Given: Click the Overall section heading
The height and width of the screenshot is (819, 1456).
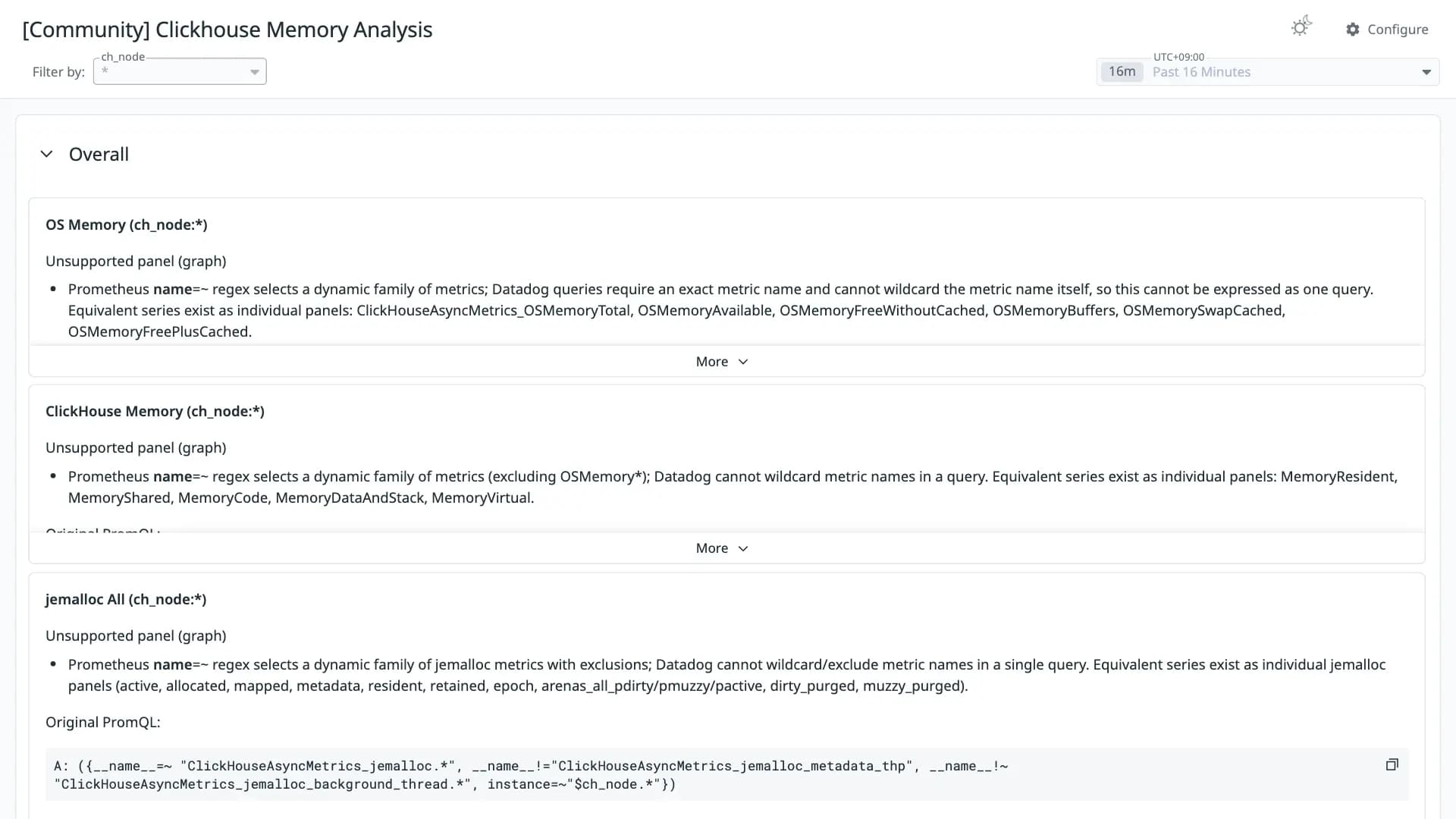Looking at the screenshot, I should 99,154.
